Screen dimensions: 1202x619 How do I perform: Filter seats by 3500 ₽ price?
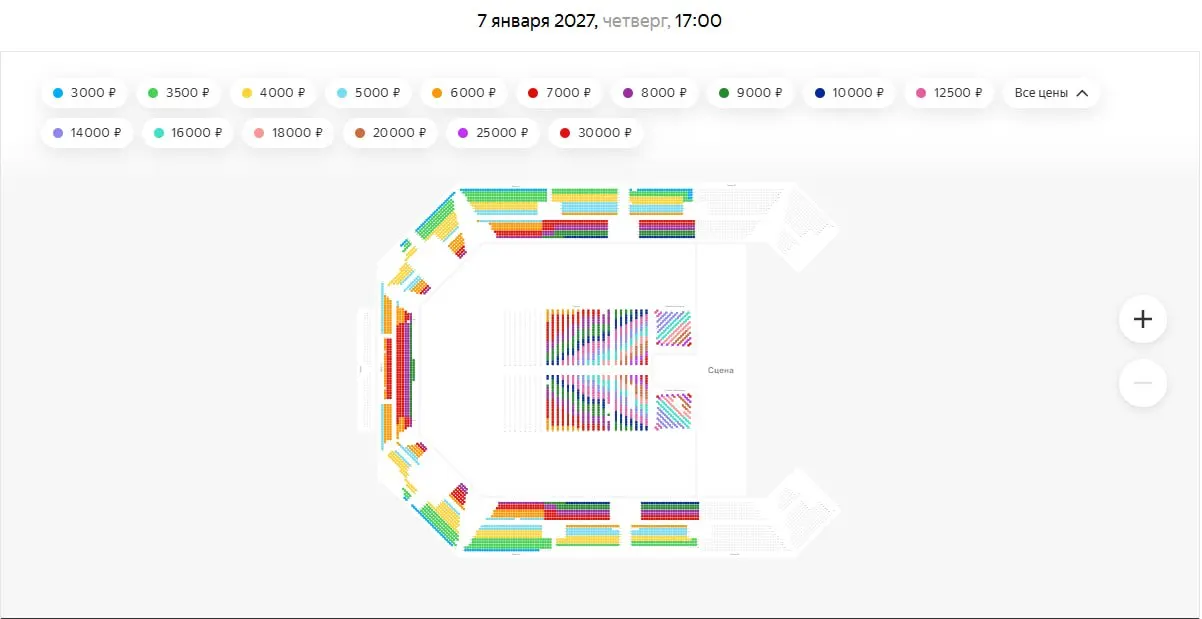179,93
